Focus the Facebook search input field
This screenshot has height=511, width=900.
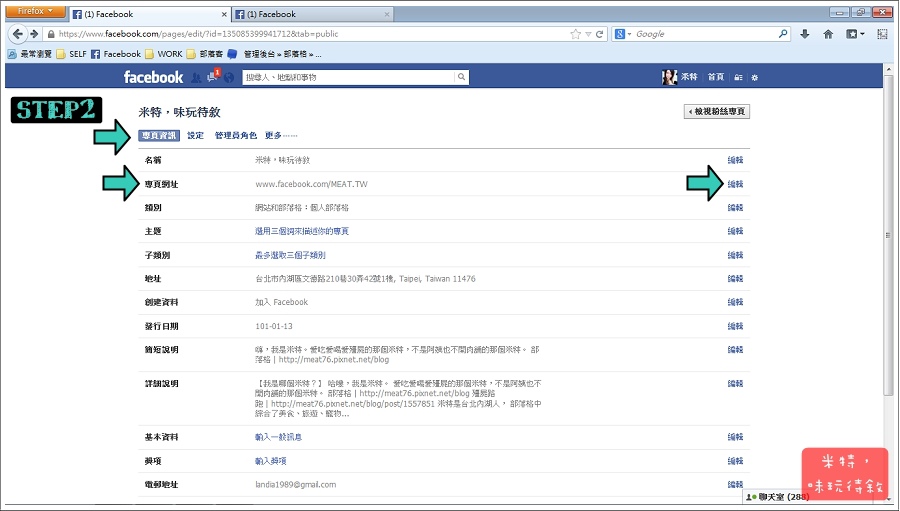pyautogui.click(x=348, y=77)
